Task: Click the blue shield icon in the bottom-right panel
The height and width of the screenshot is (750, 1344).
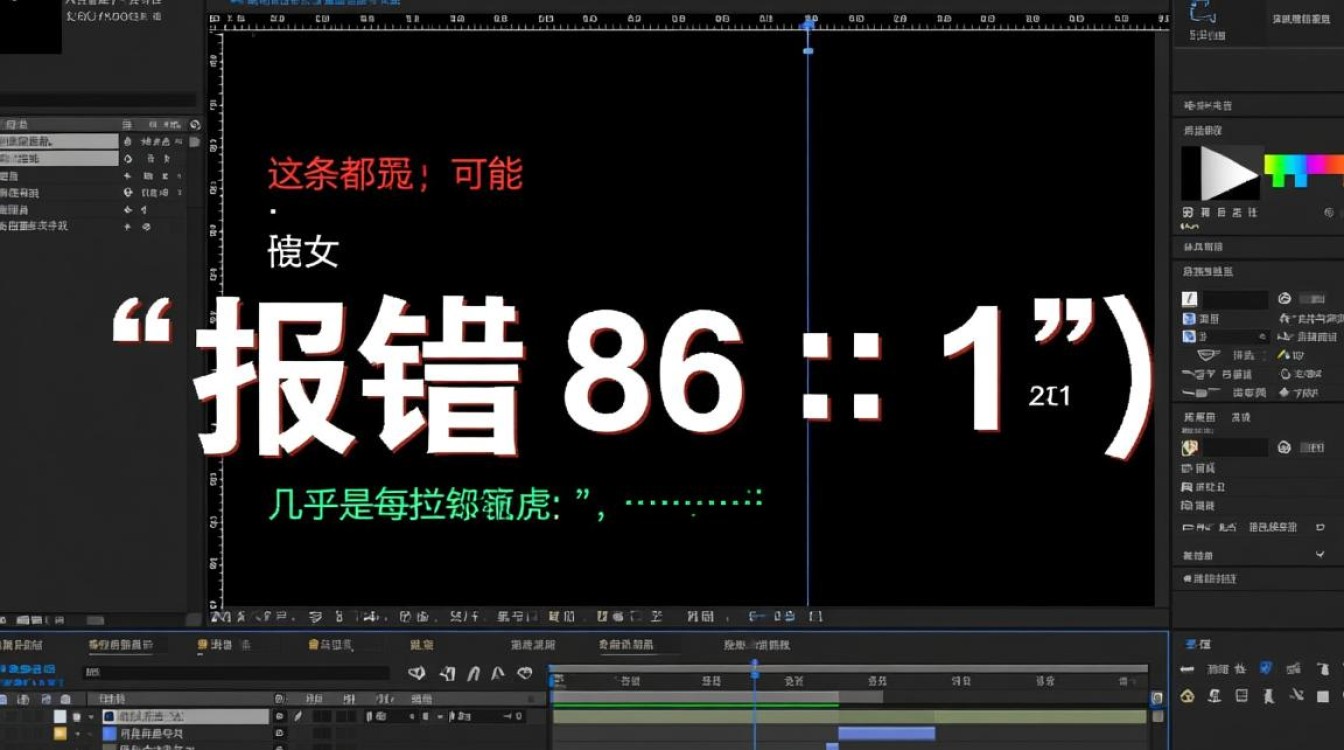Action: (1265, 668)
